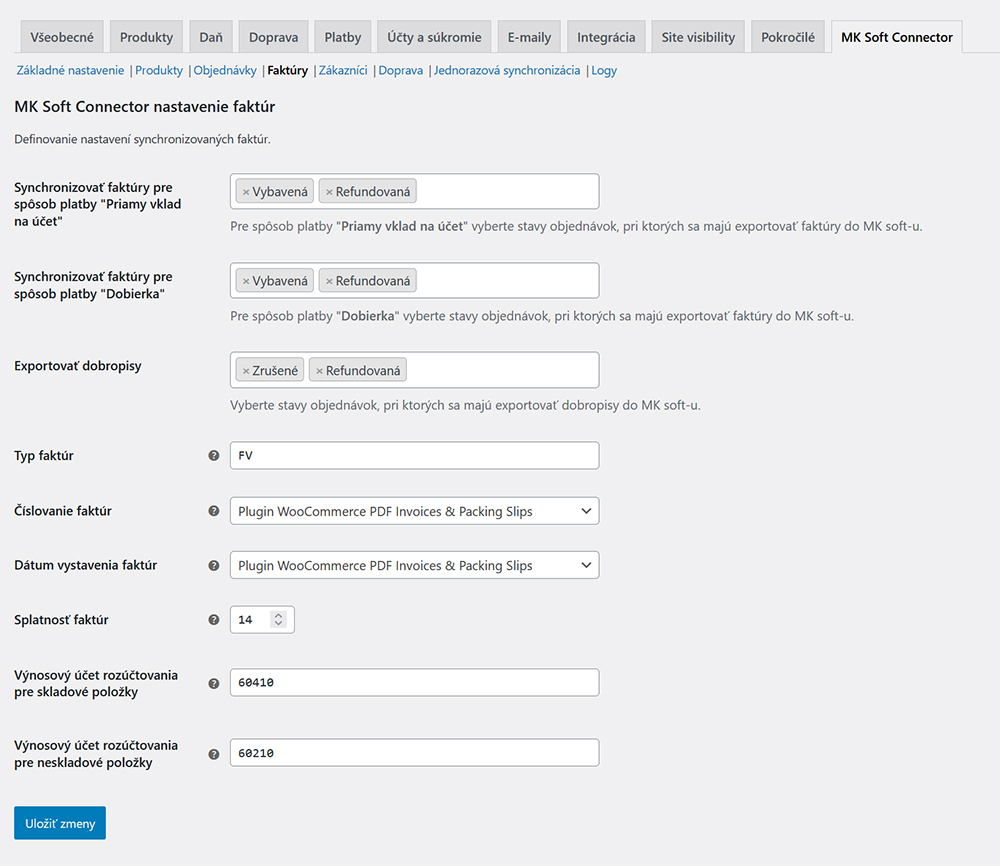Switch to the Doprava settings tab
This screenshot has width=1000, height=866.
pos(274,38)
